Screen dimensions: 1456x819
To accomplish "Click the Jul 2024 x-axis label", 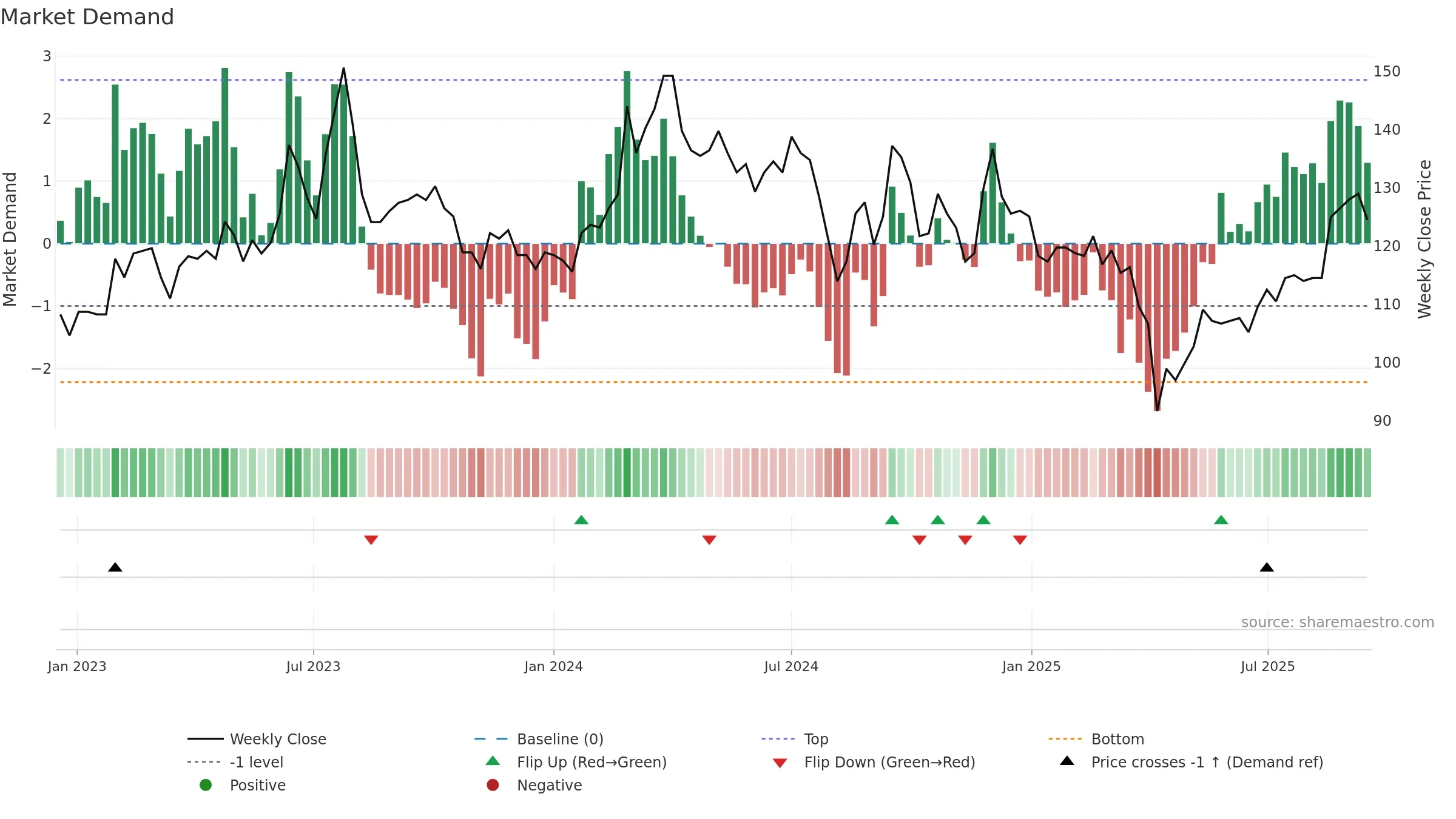I will pyautogui.click(x=791, y=667).
